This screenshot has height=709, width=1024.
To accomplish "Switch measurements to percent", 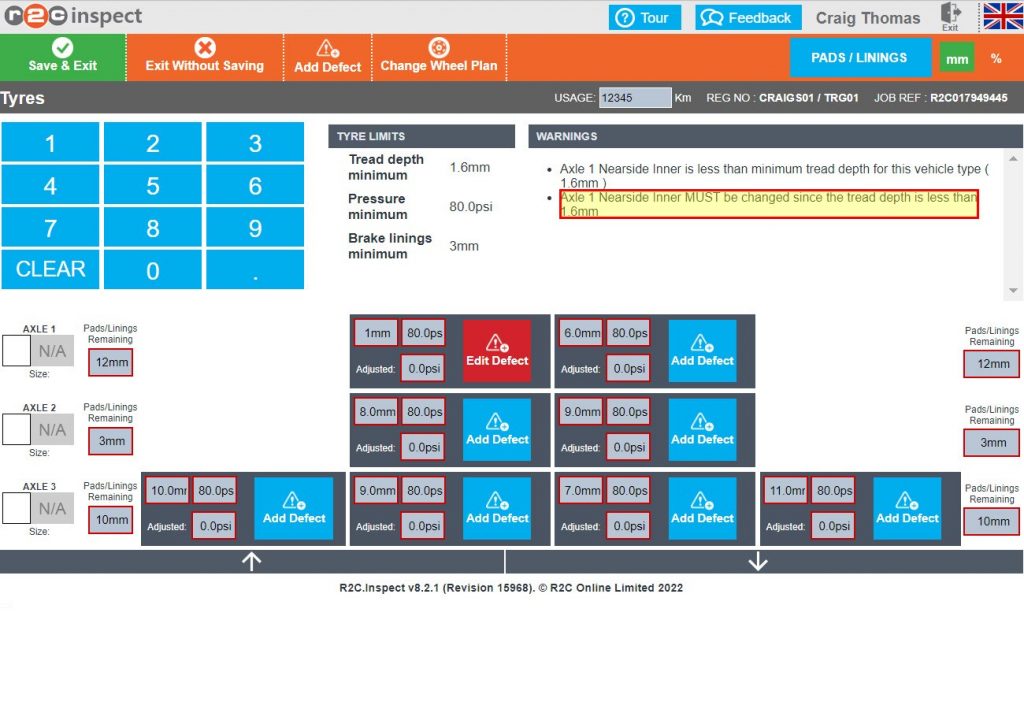I will [996, 58].
